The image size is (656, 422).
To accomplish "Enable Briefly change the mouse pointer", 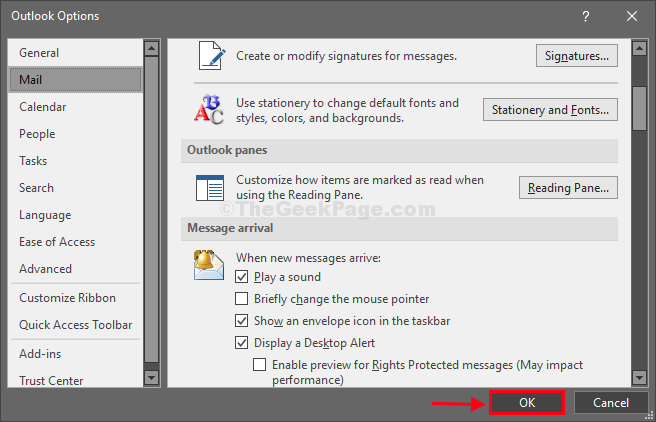I will click(241, 299).
